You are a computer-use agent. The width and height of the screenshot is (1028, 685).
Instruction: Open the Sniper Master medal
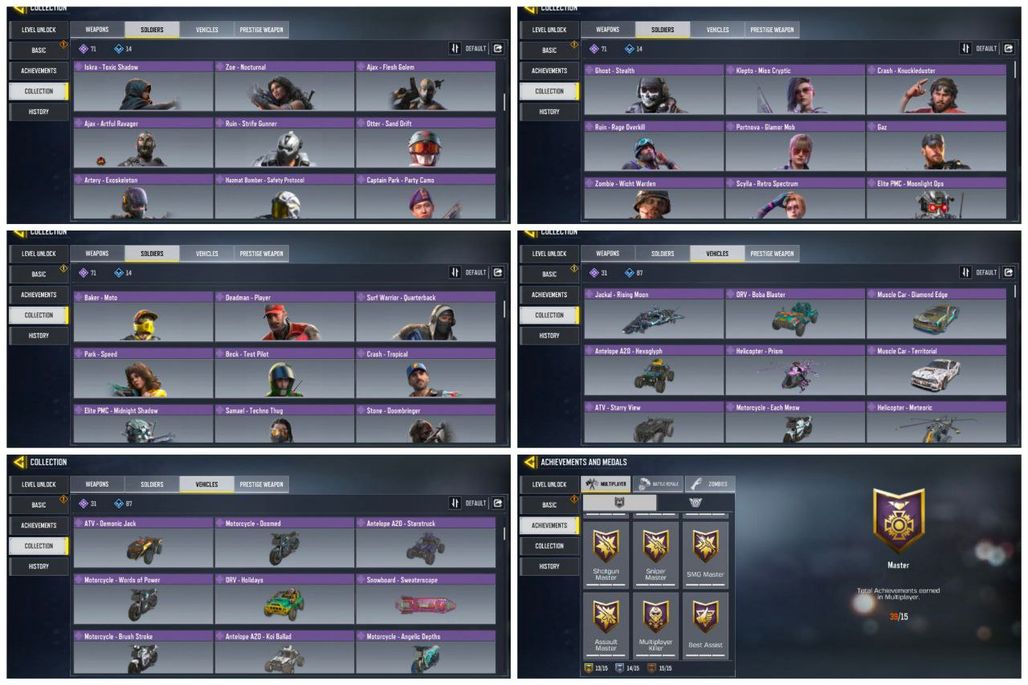[x=656, y=554]
